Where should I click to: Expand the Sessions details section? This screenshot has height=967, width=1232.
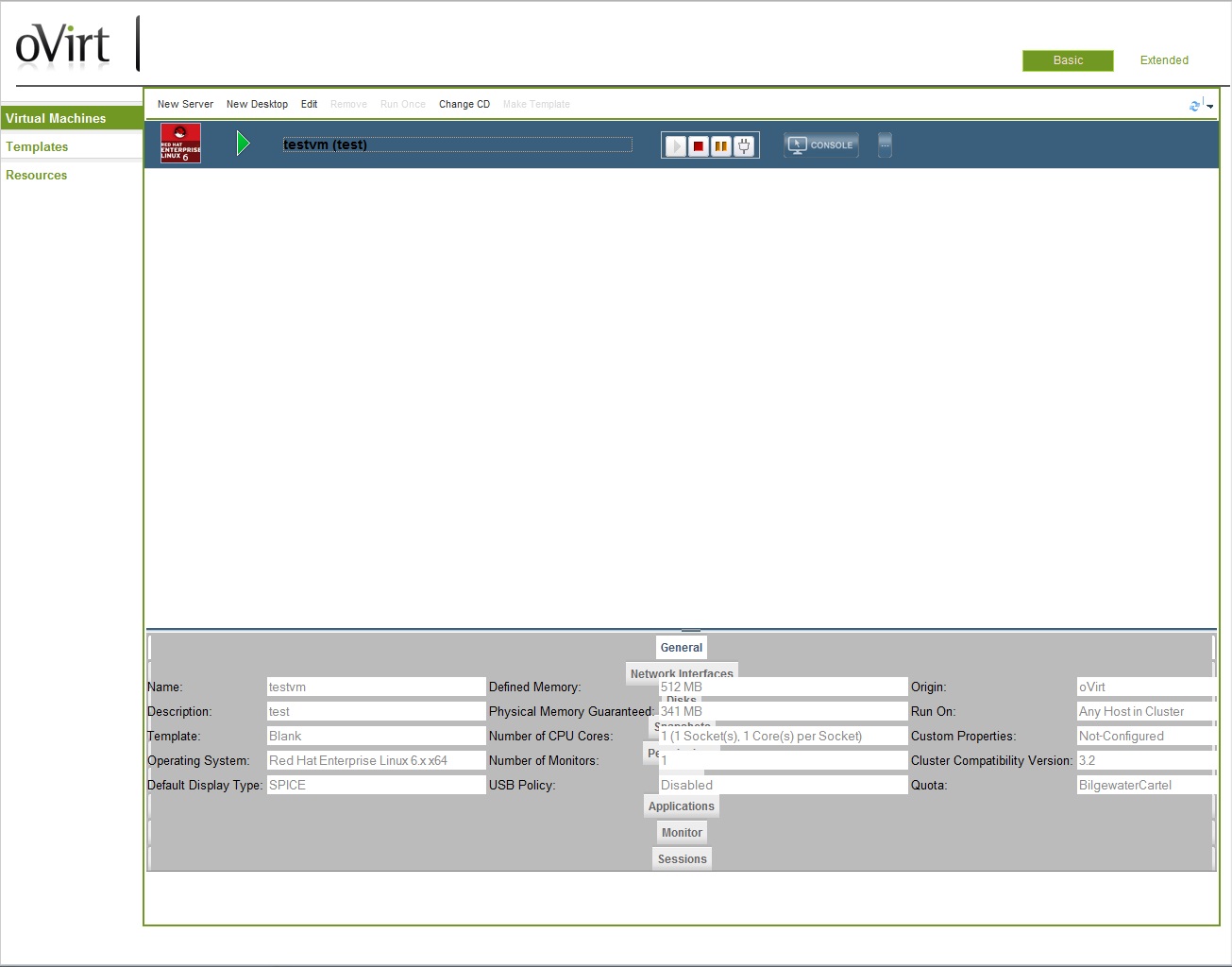pos(682,859)
